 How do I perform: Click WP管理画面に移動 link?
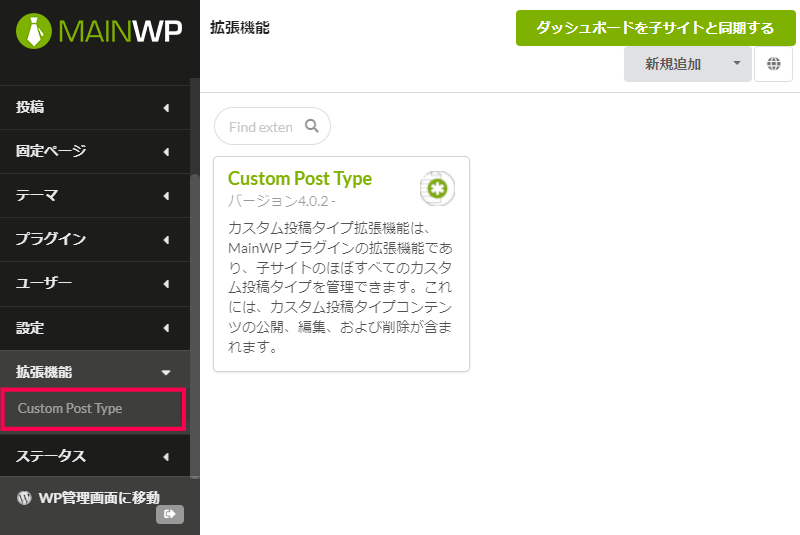(x=99, y=498)
